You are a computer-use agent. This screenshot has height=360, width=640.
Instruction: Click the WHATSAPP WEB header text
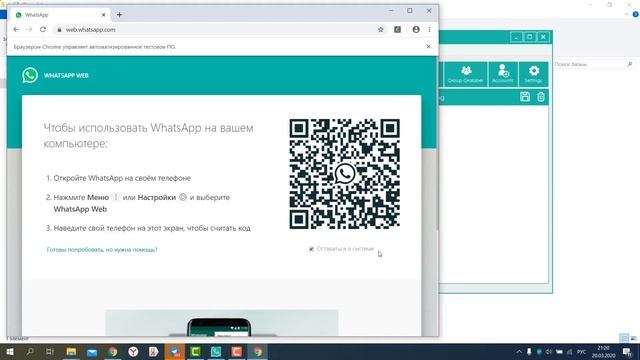pyautogui.click(x=66, y=76)
